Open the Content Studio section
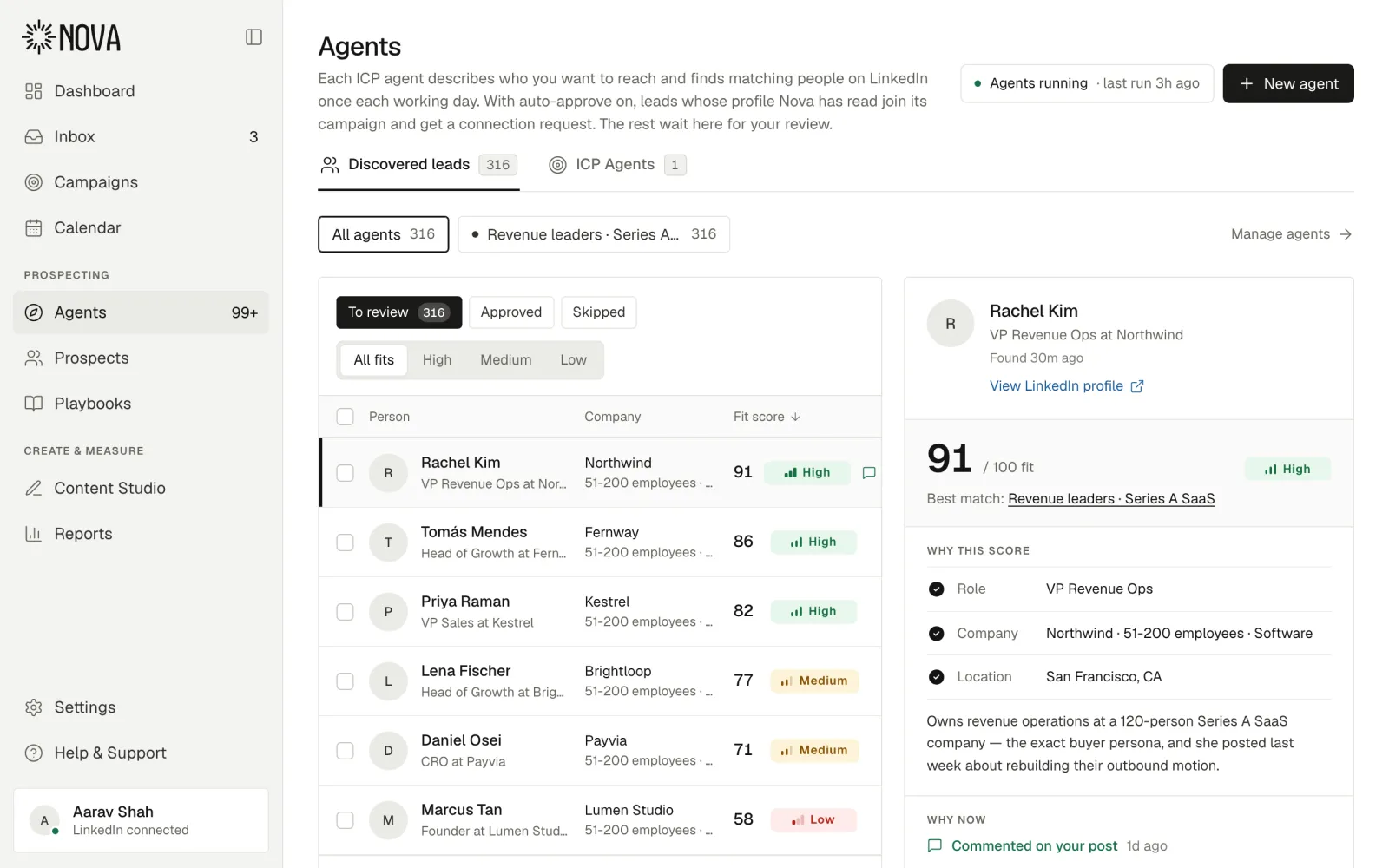 point(141,488)
